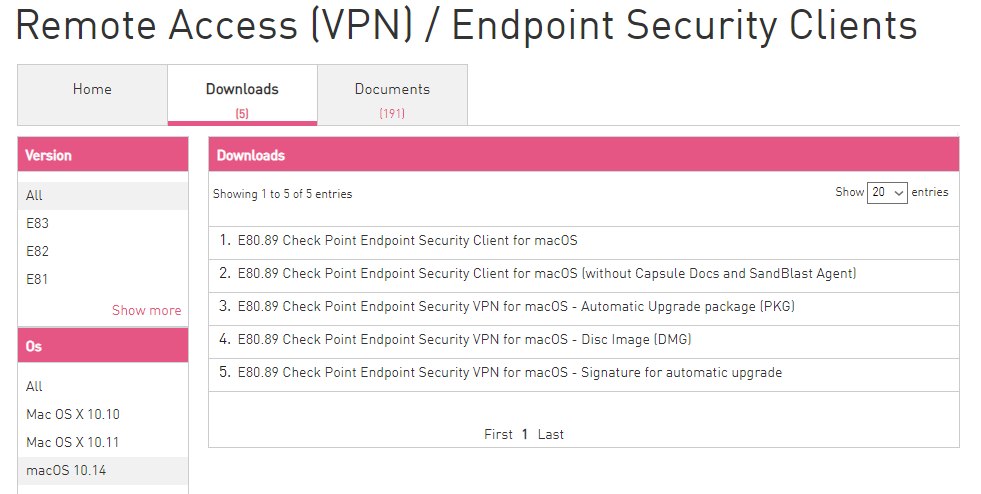Screen dimensions: 981x494
Task: Expand versions with Show more
Action: [146, 311]
